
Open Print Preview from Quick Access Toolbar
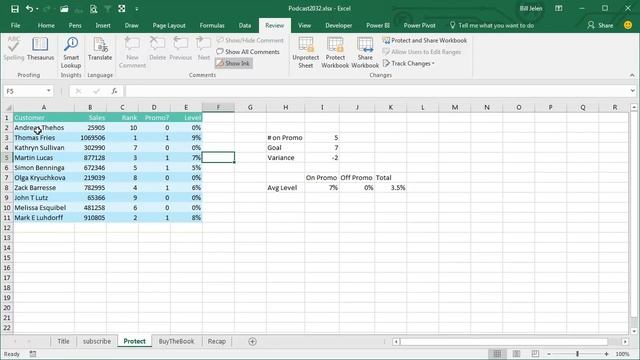93,9
